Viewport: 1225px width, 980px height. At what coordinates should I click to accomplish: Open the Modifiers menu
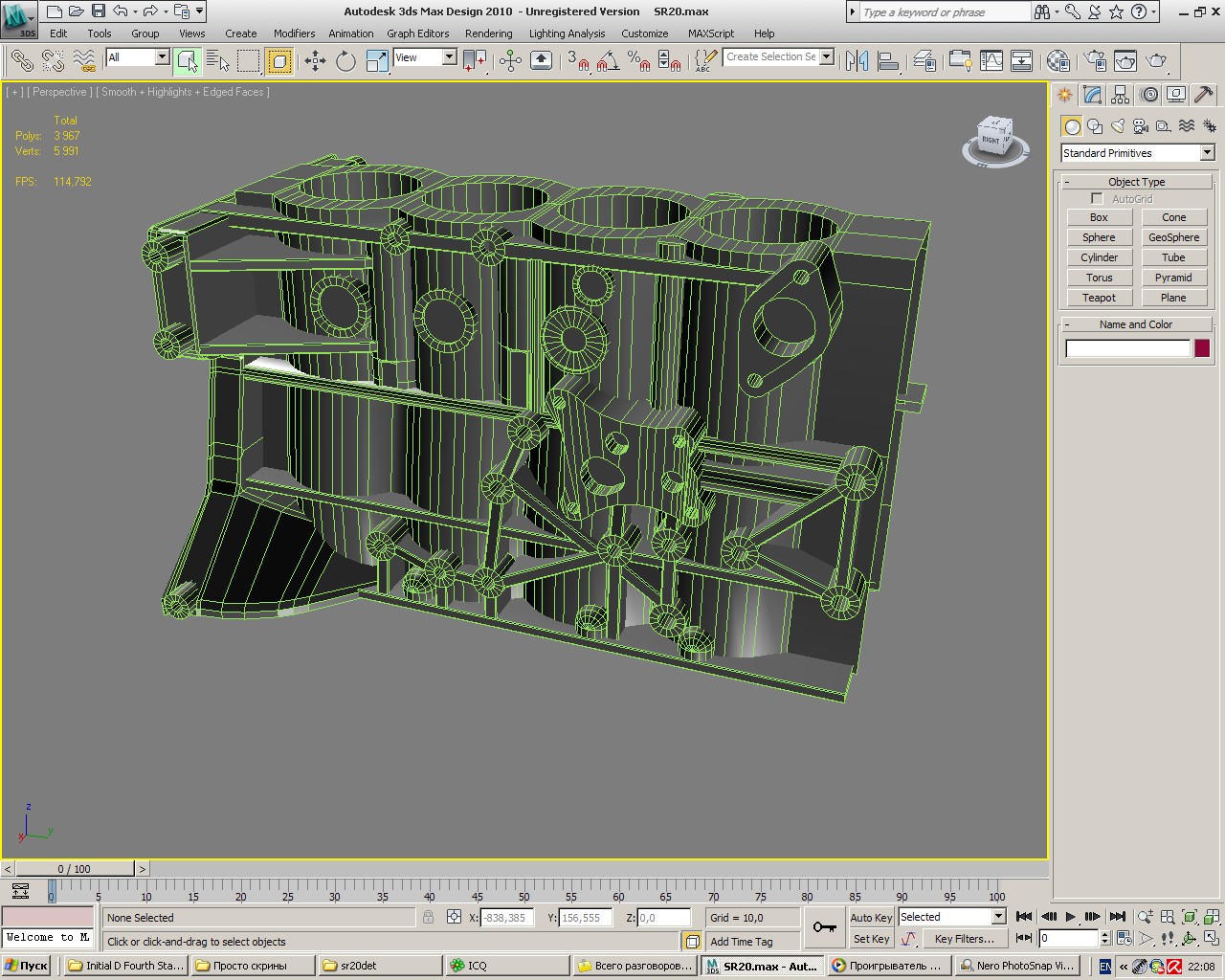(294, 33)
